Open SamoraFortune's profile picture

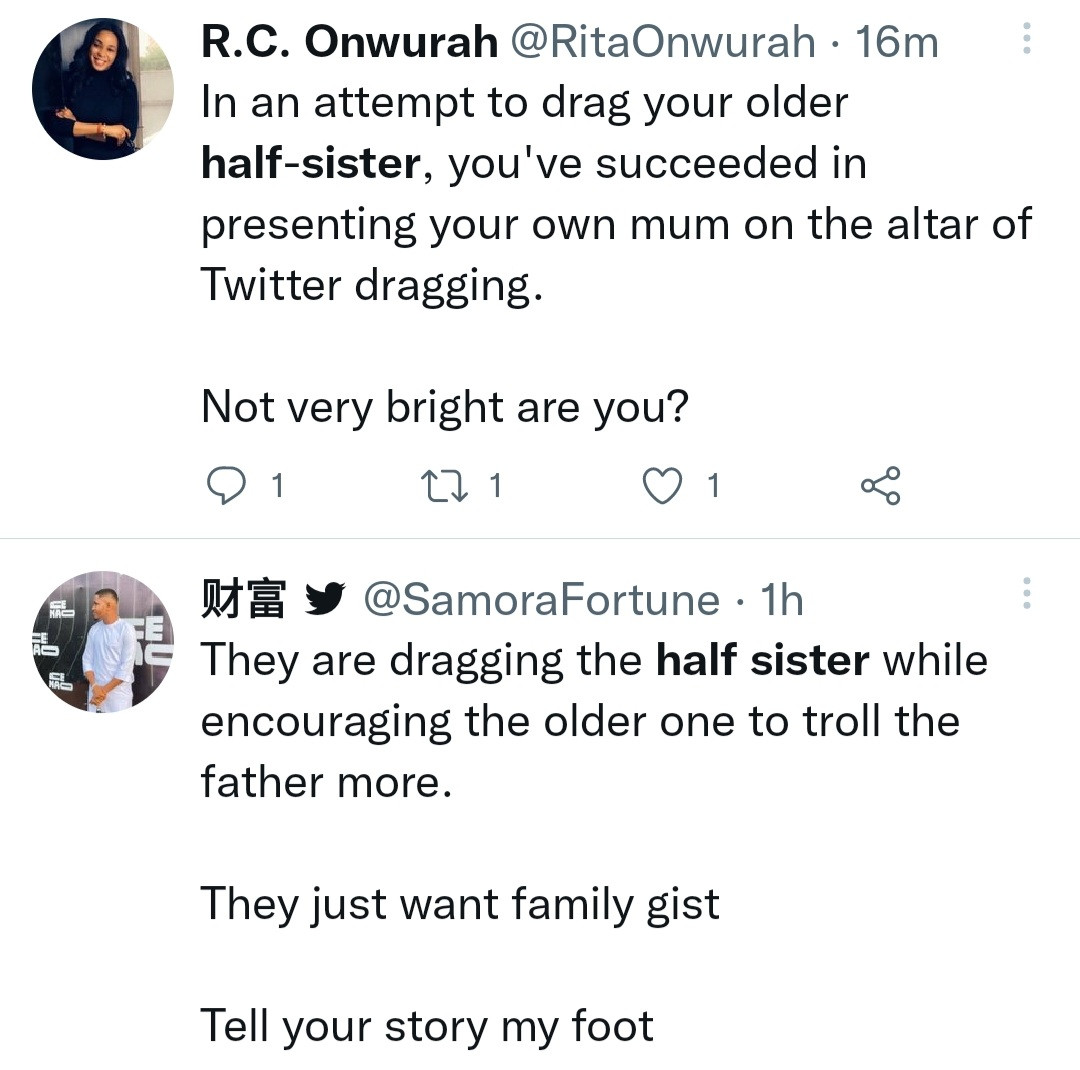tap(103, 642)
